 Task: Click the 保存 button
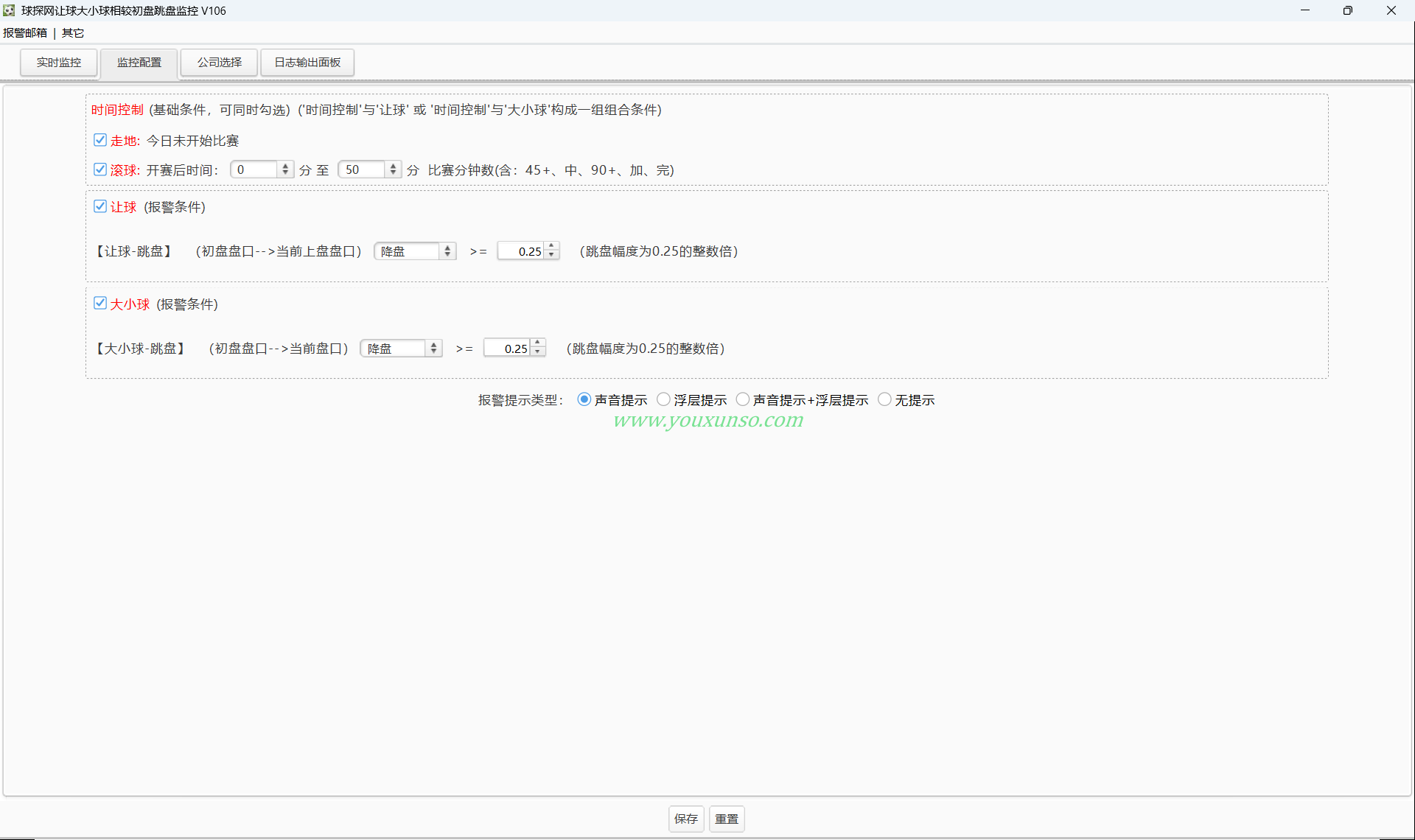686,819
